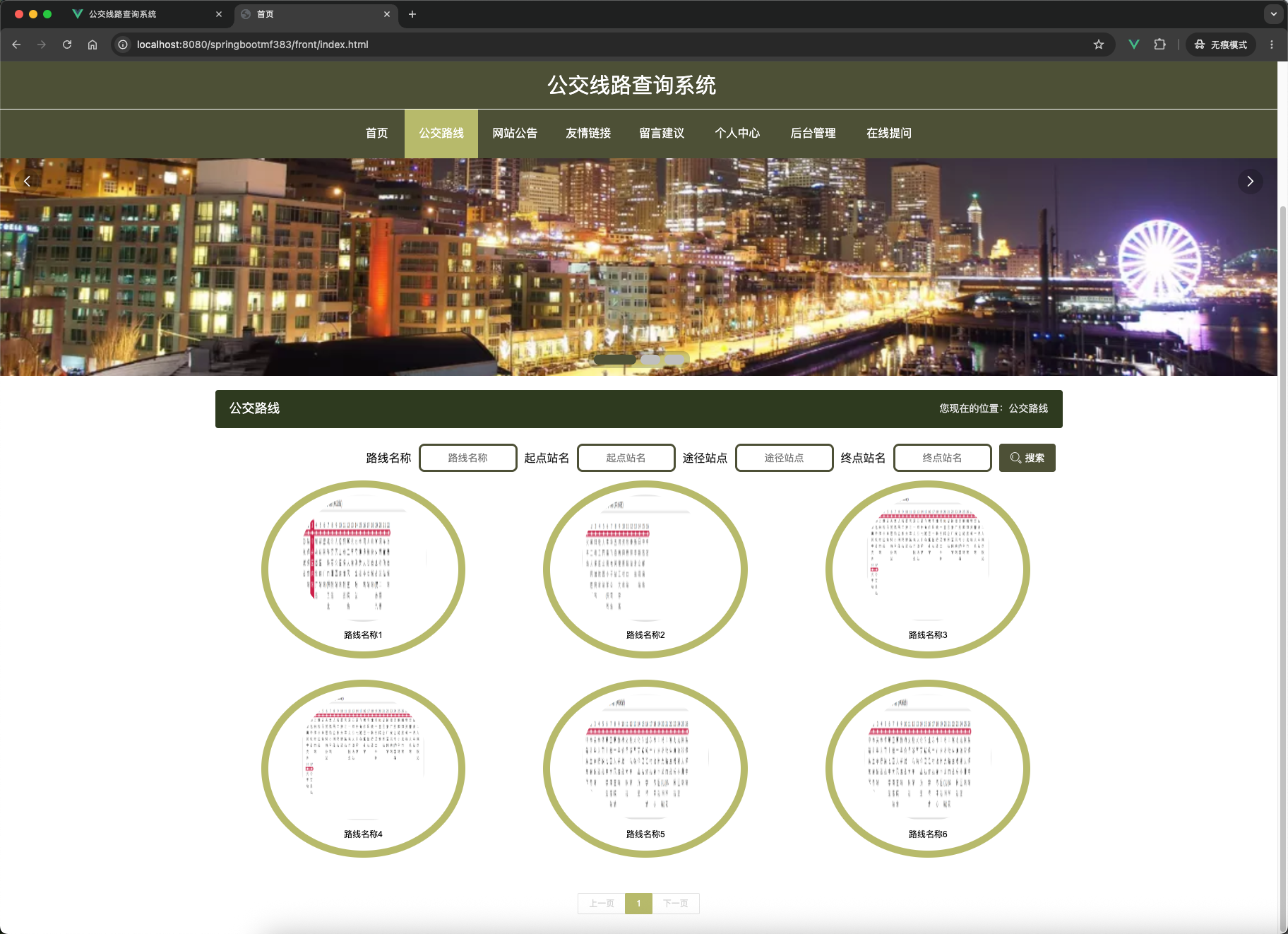This screenshot has height=934, width=1288.
Task: Open the Vue devtools extension icon
Action: (1134, 45)
